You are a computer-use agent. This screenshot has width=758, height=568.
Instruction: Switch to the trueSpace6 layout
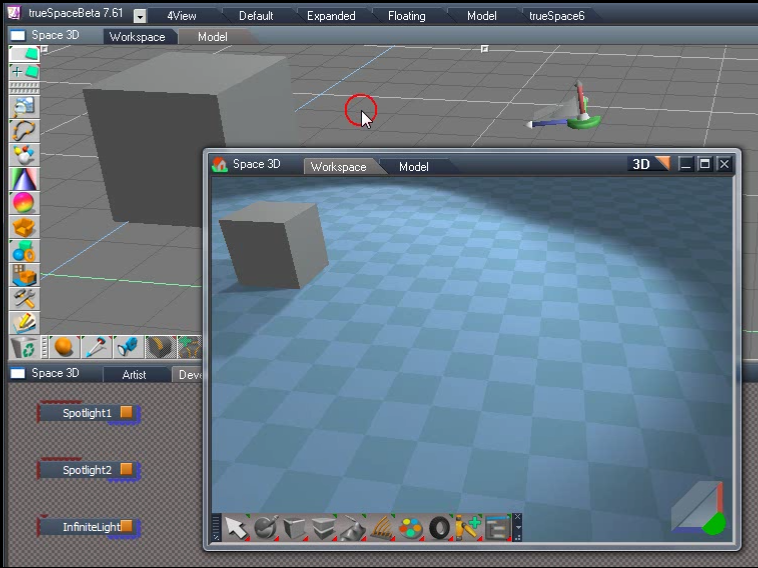tap(557, 16)
